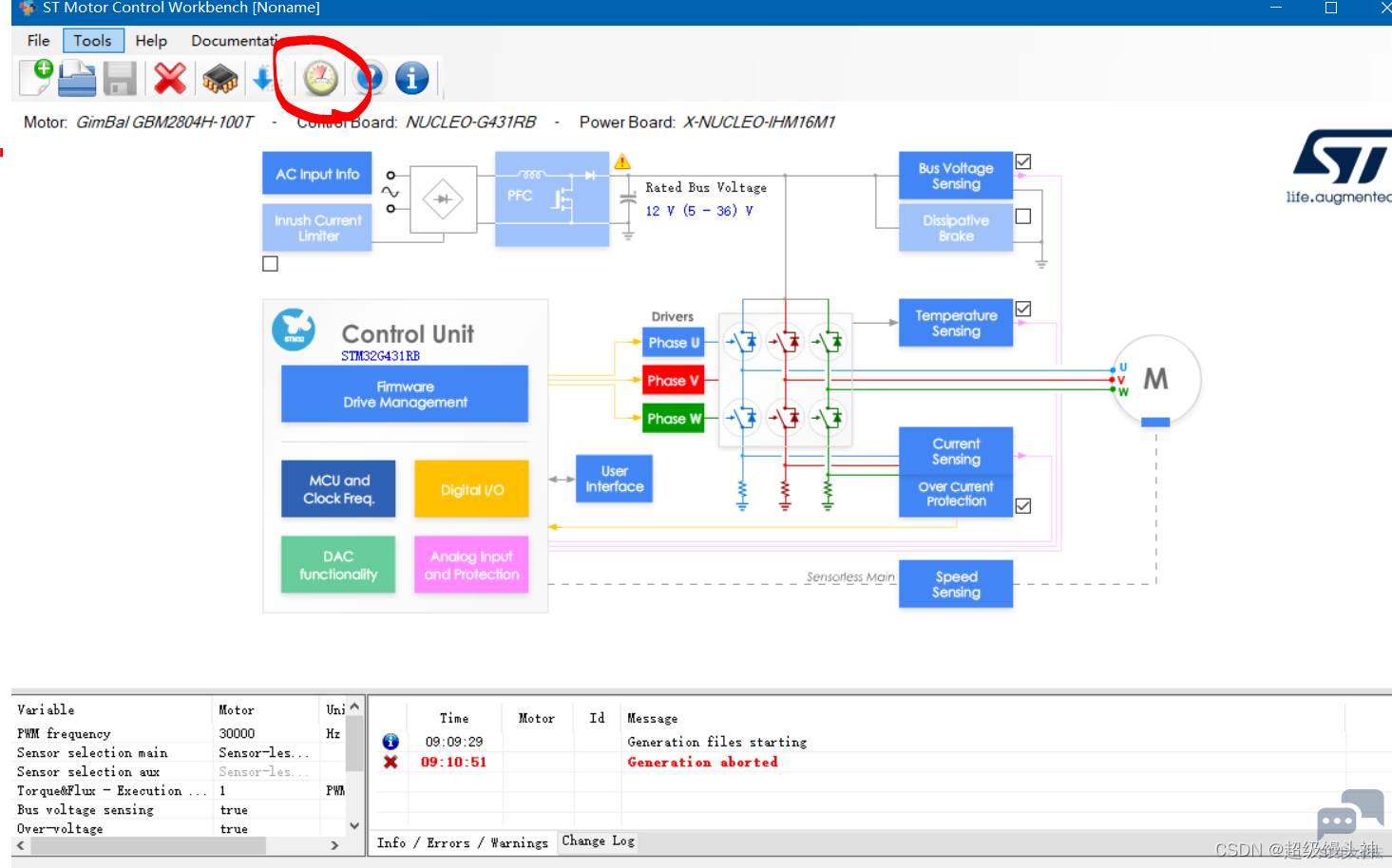Open the Temperature Sensing block
1392x868 pixels.
(956, 323)
